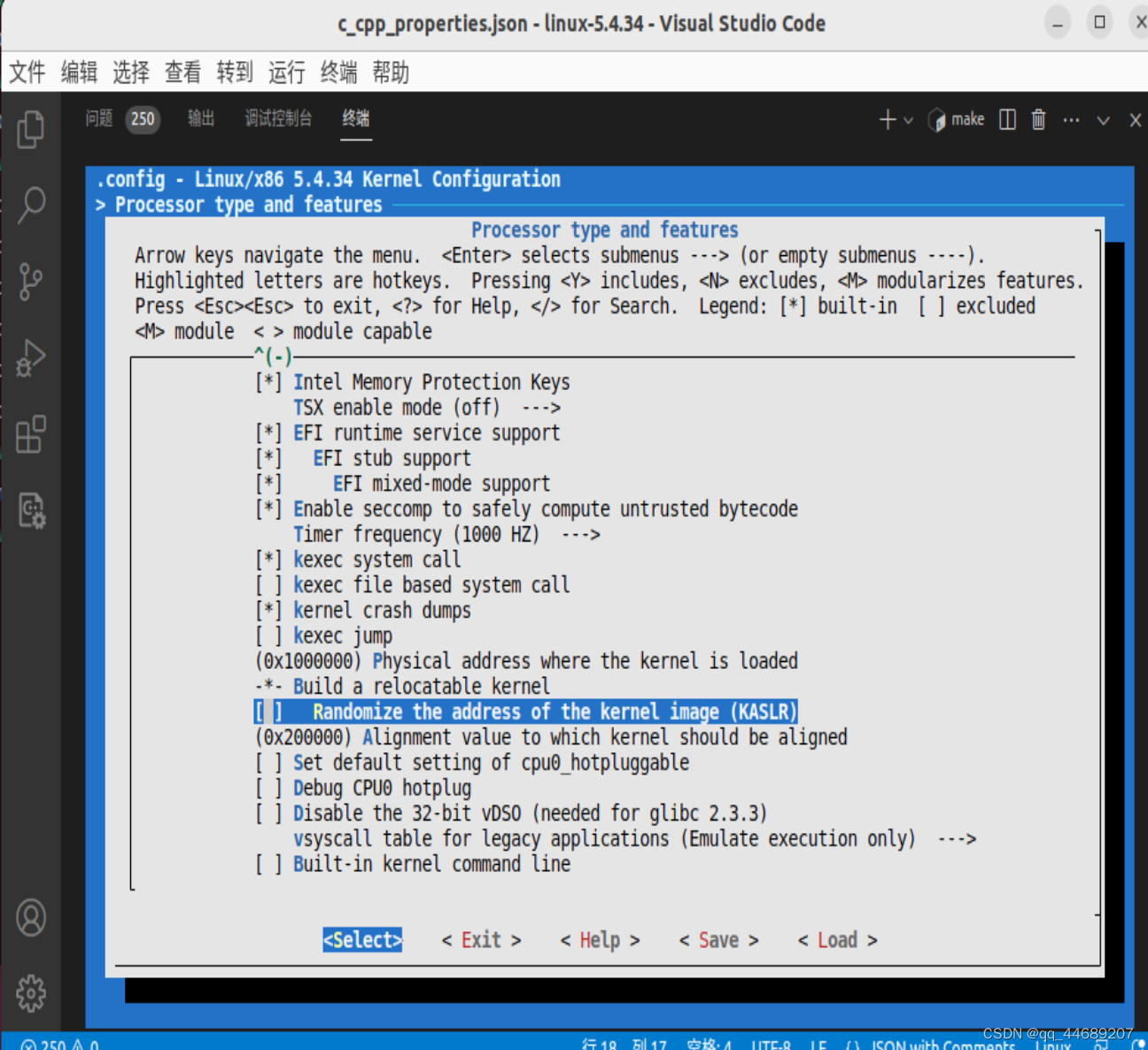Image resolution: width=1148 pixels, height=1050 pixels.
Task: Collapse the terminal panel with the chevron
Action: tap(1103, 119)
